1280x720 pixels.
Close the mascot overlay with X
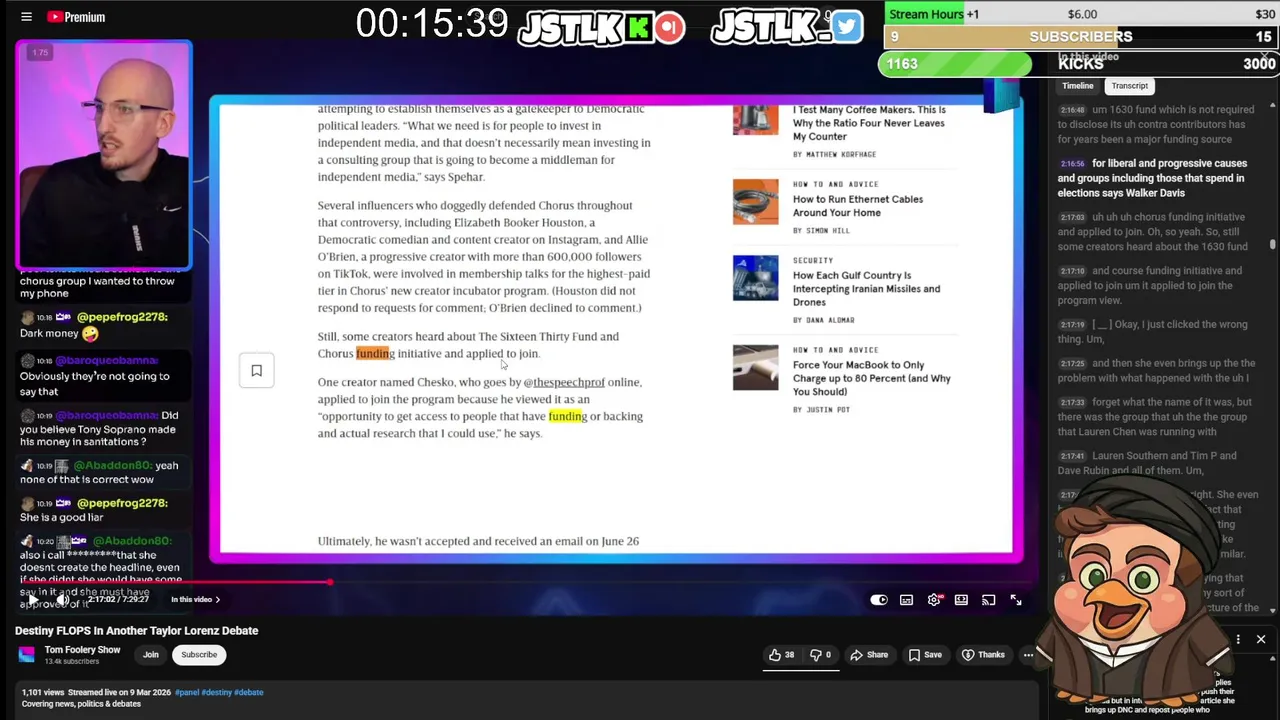[1261, 639]
